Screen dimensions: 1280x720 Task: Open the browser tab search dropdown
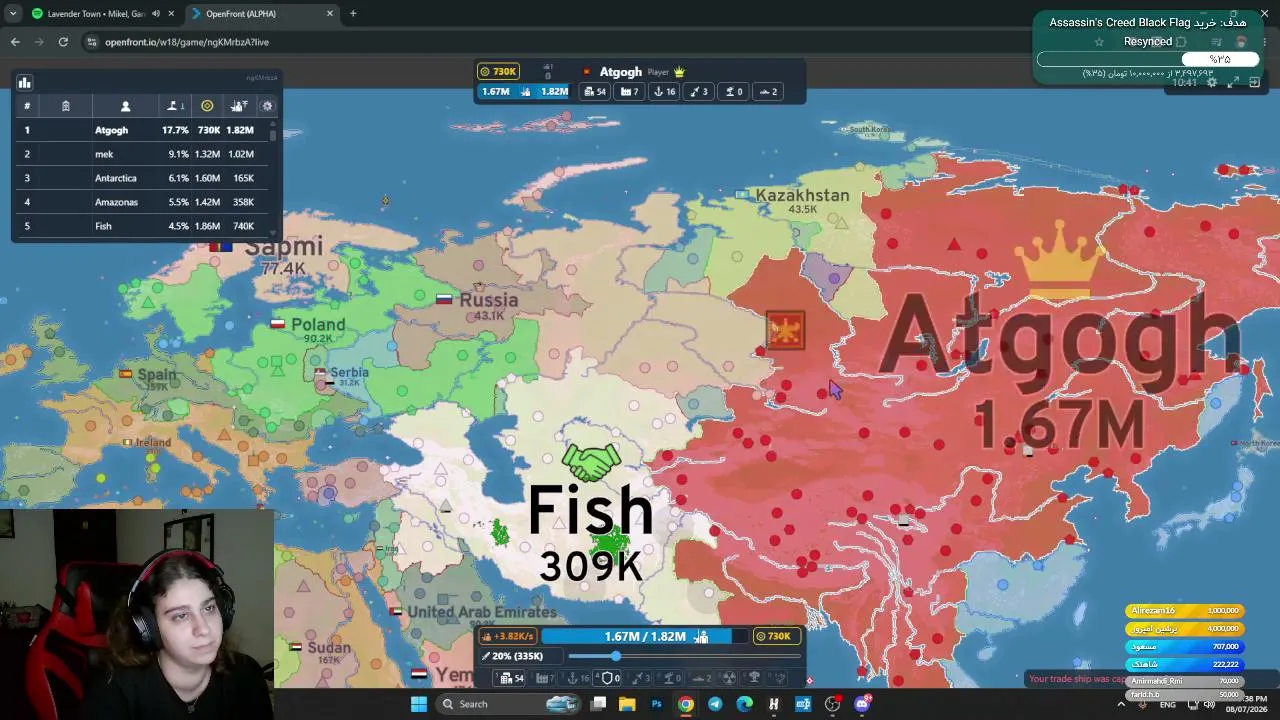tap(12, 14)
